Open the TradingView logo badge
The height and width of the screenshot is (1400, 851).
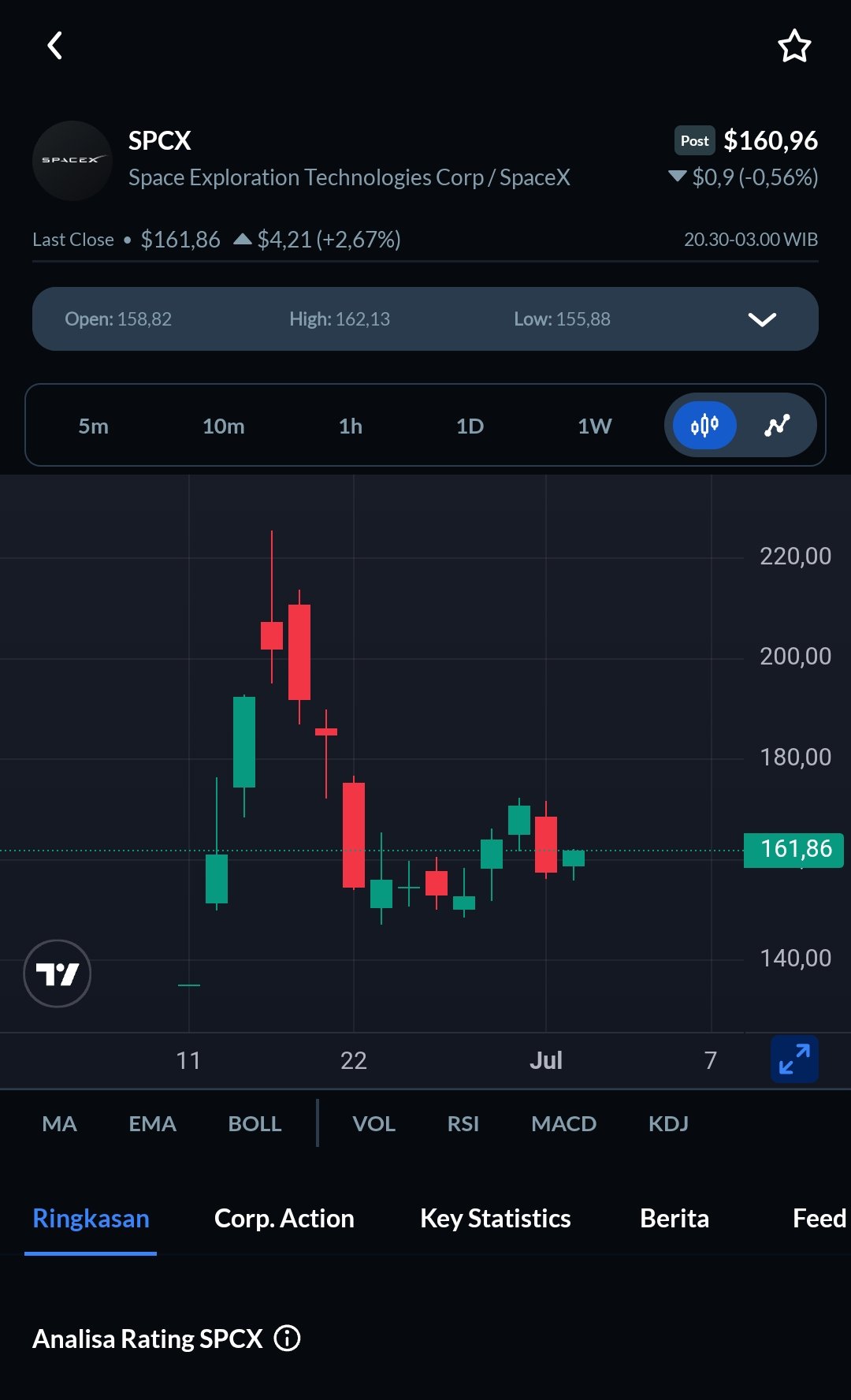tap(58, 974)
